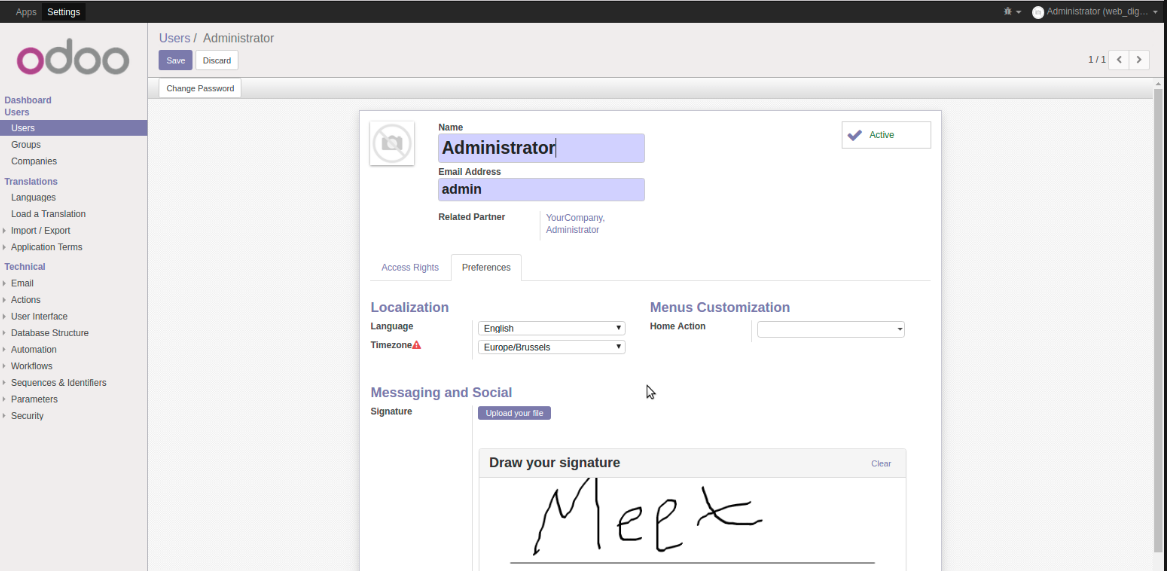Expand the Database Structure menu
This screenshot has height=571, width=1167.
(49, 333)
